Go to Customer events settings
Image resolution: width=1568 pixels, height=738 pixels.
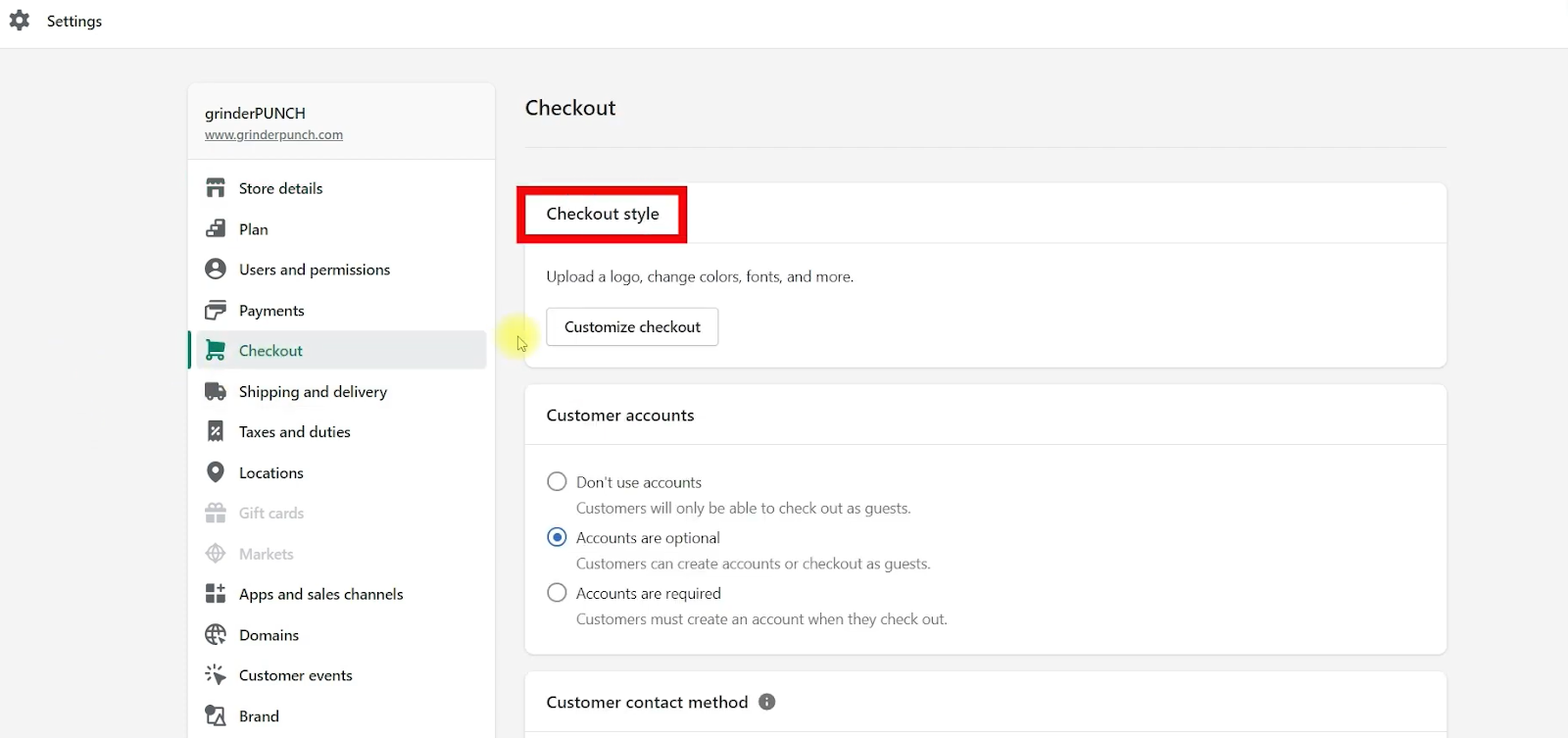[295, 675]
